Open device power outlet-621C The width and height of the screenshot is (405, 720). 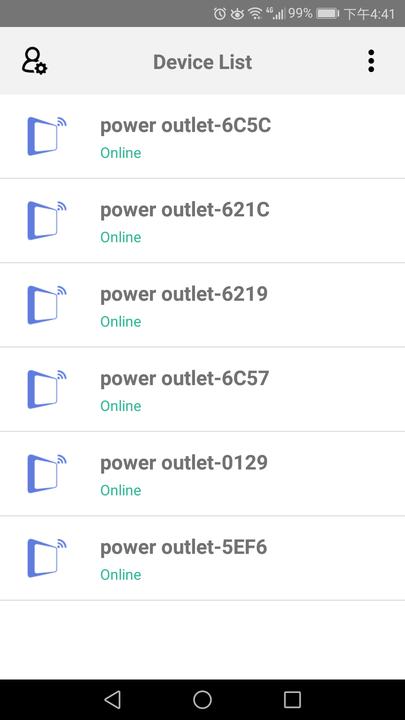tap(202, 221)
